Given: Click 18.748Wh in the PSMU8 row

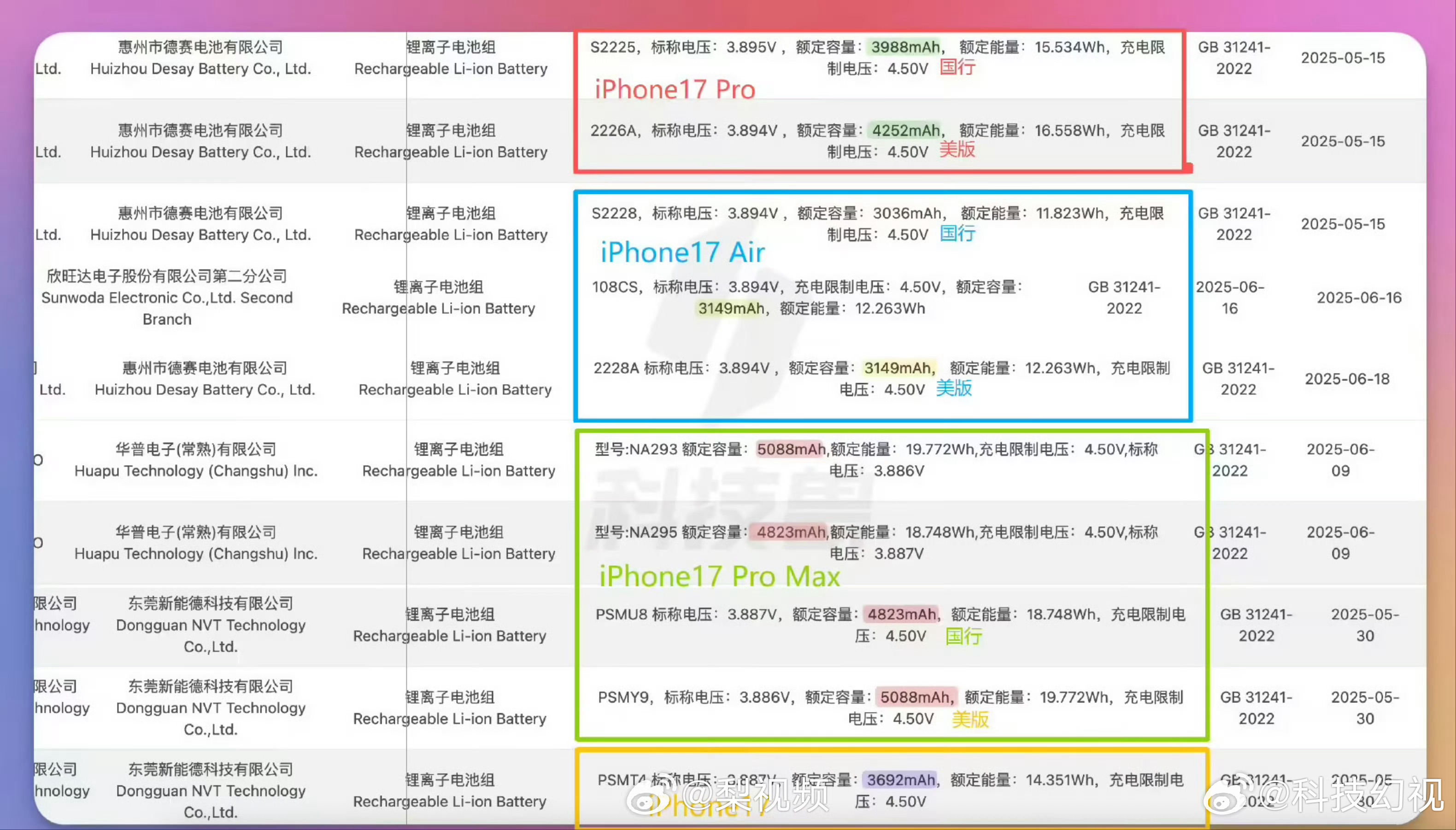Looking at the screenshot, I should pyautogui.click(x=1061, y=614).
